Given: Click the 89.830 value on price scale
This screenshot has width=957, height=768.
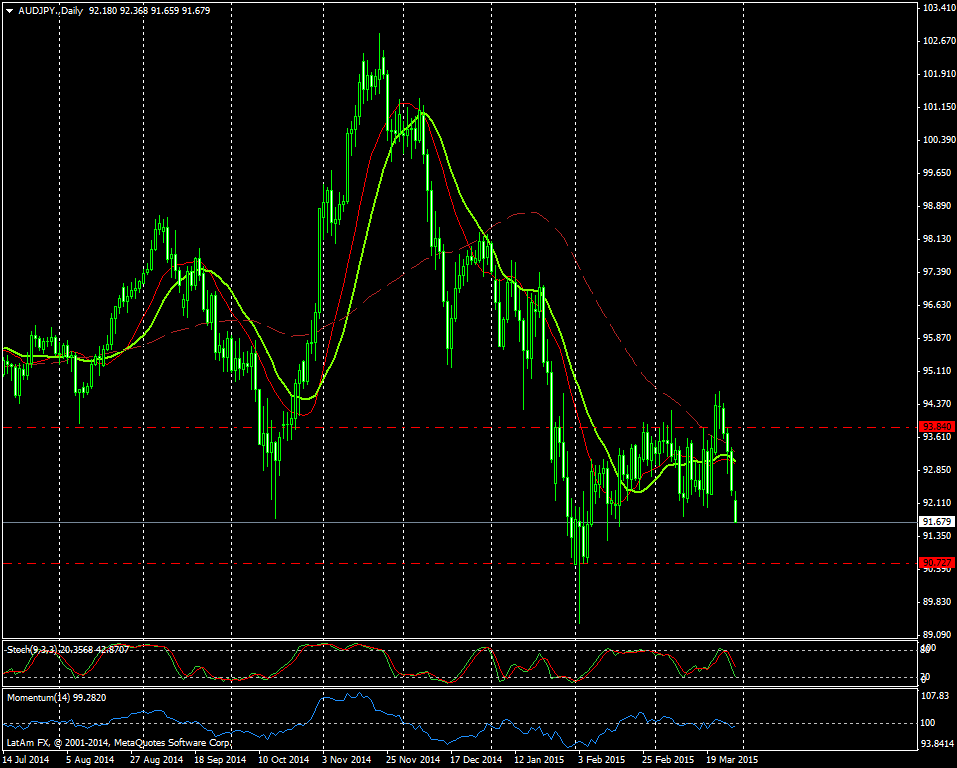Looking at the screenshot, I should point(937,602).
